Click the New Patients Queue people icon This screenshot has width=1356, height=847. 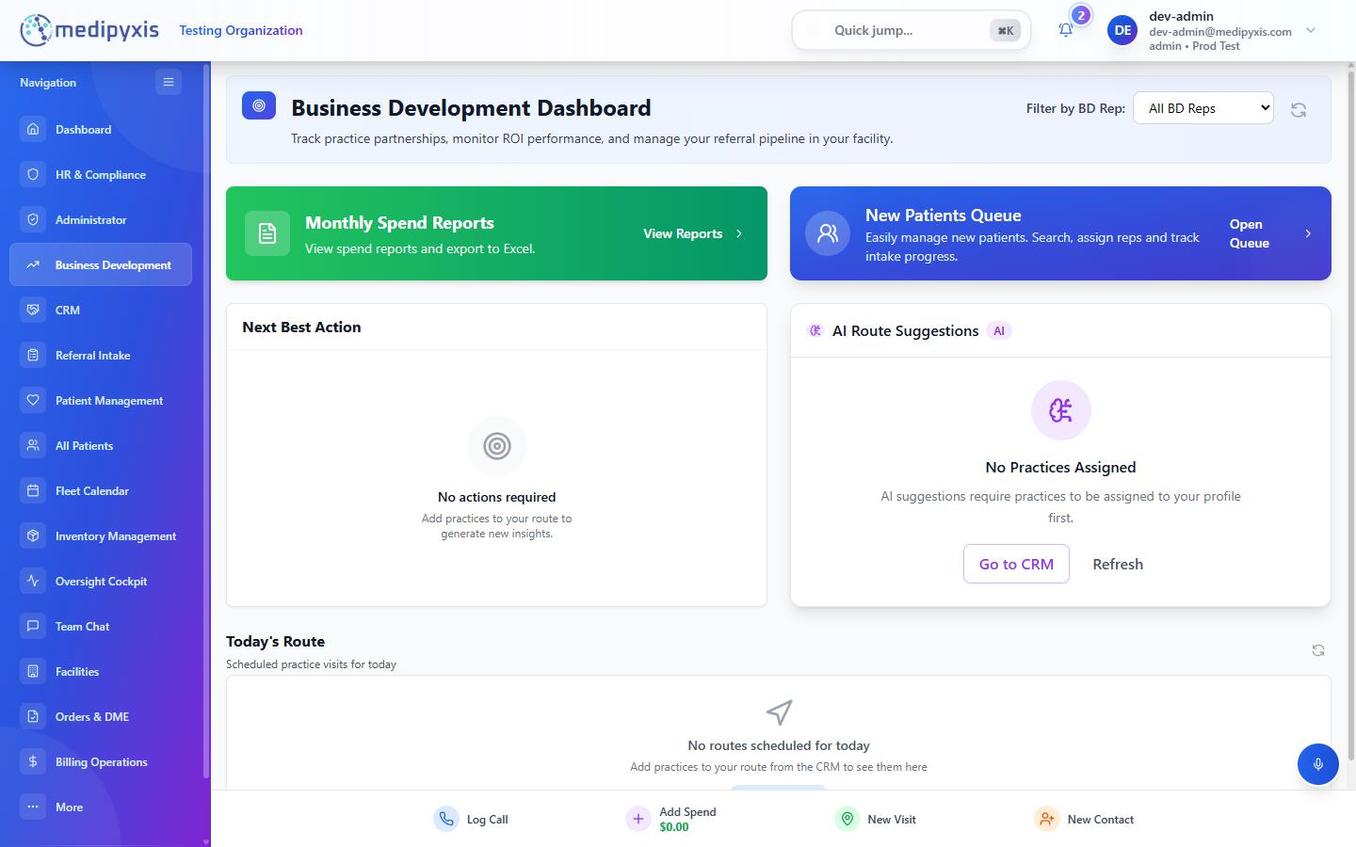coord(827,233)
